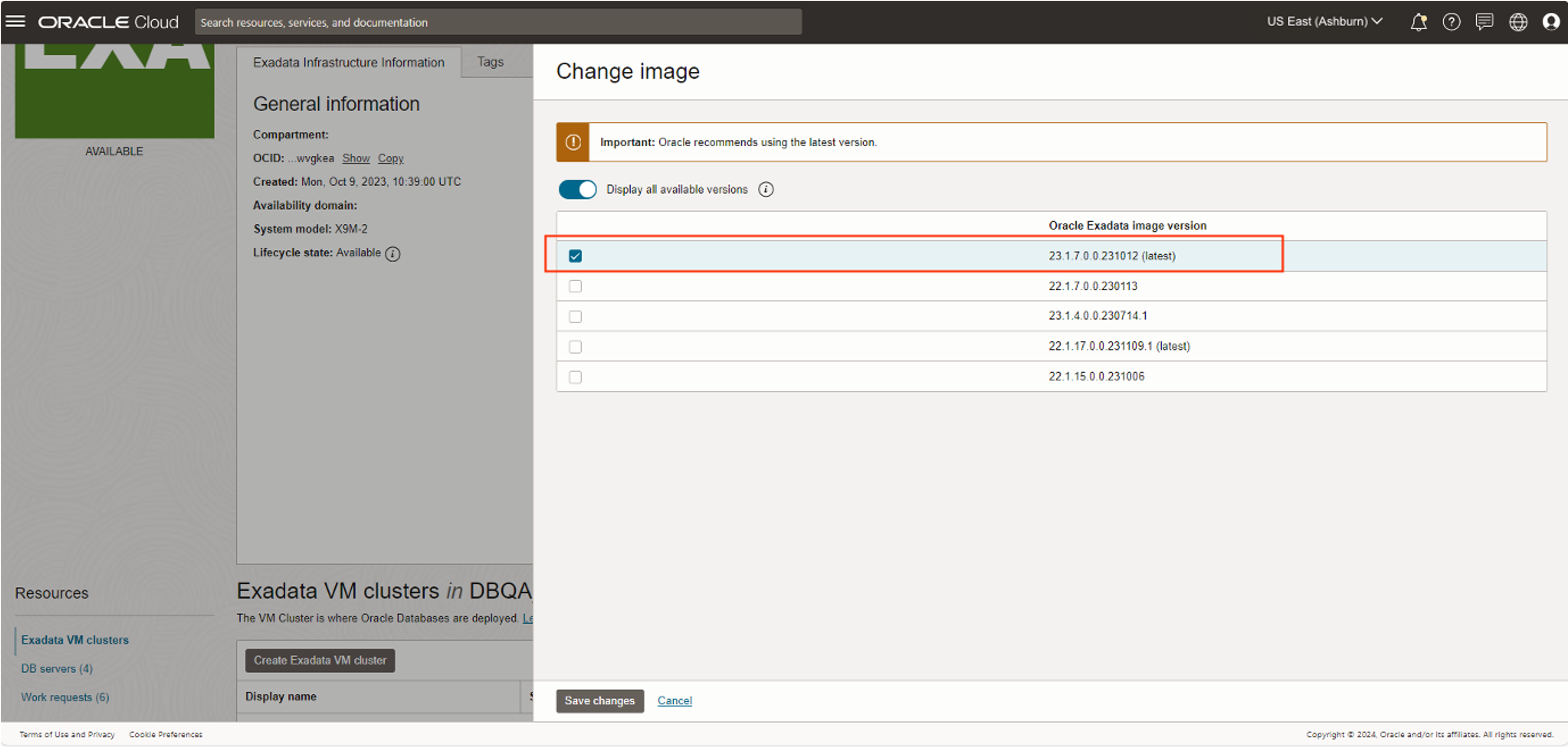The width and height of the screenshot is (1568, 747).
Task: Click the Cancel link
Action: point(674,701)
